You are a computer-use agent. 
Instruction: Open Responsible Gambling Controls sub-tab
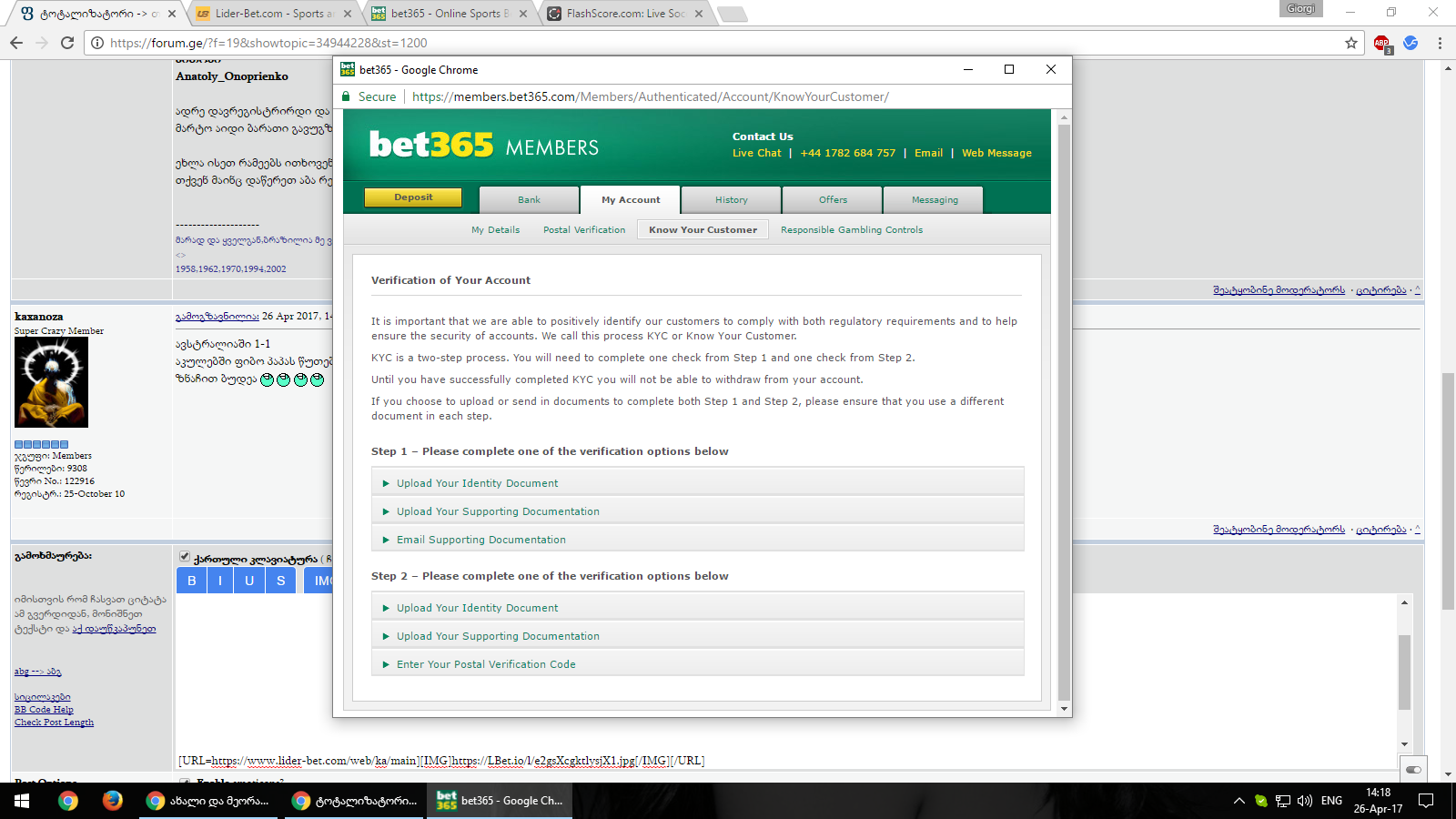[x=852, y=230]
